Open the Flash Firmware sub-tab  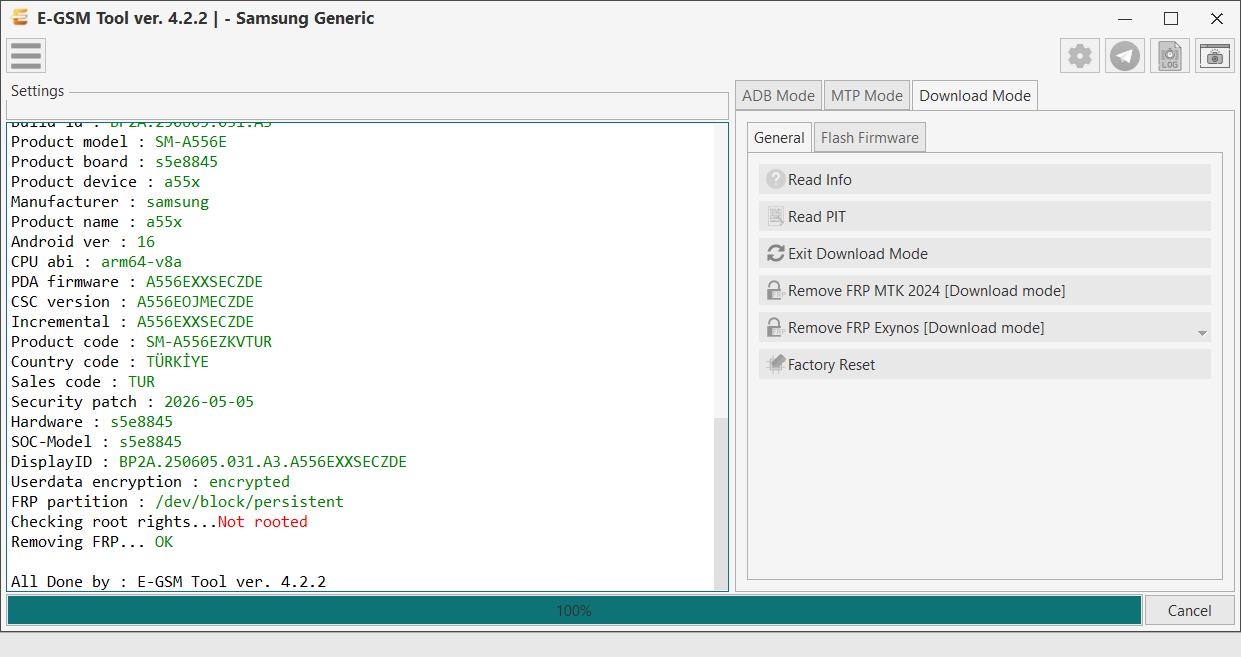[870, 138]
